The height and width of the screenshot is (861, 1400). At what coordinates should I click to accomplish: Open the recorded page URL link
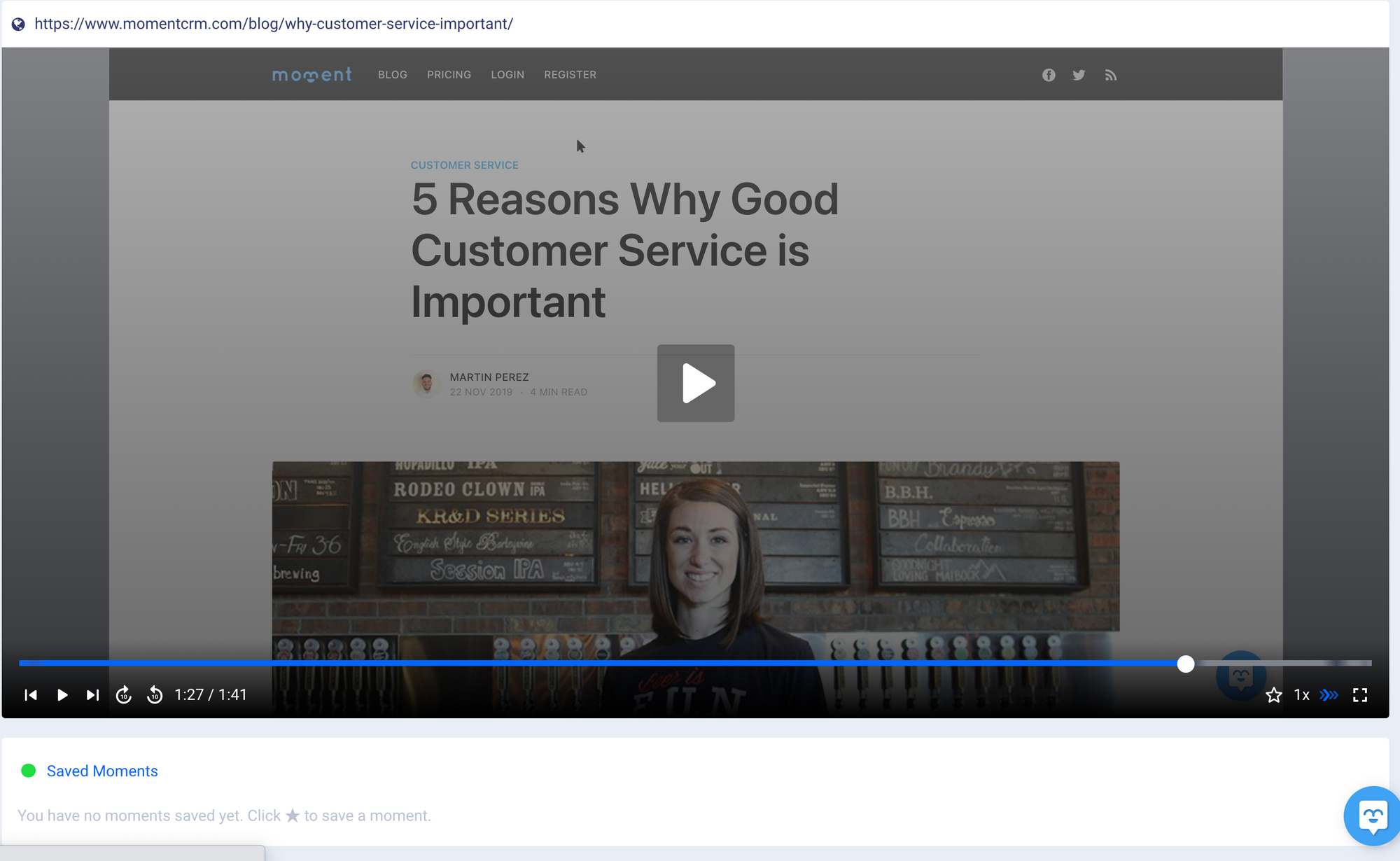pos(274,24)
